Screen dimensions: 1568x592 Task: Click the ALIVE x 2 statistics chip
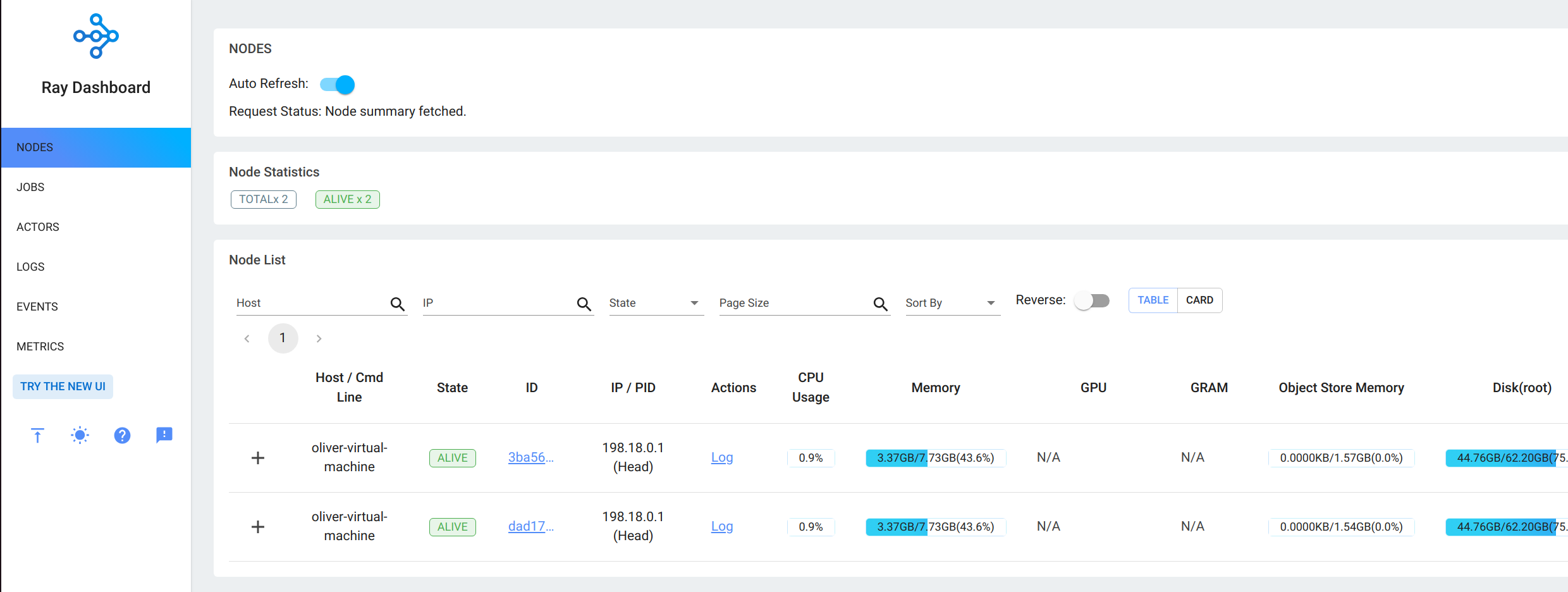tap(348, 199)
